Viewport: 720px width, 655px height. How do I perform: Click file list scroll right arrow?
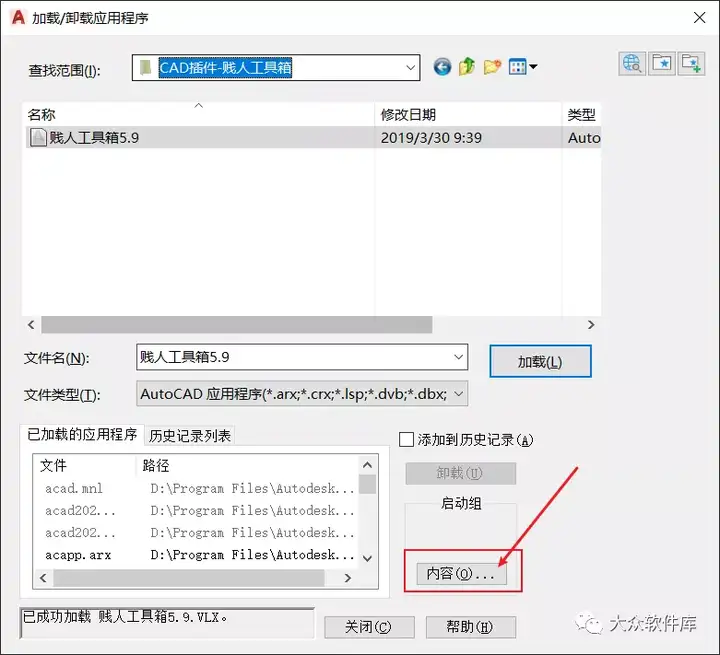coord(591,325)
